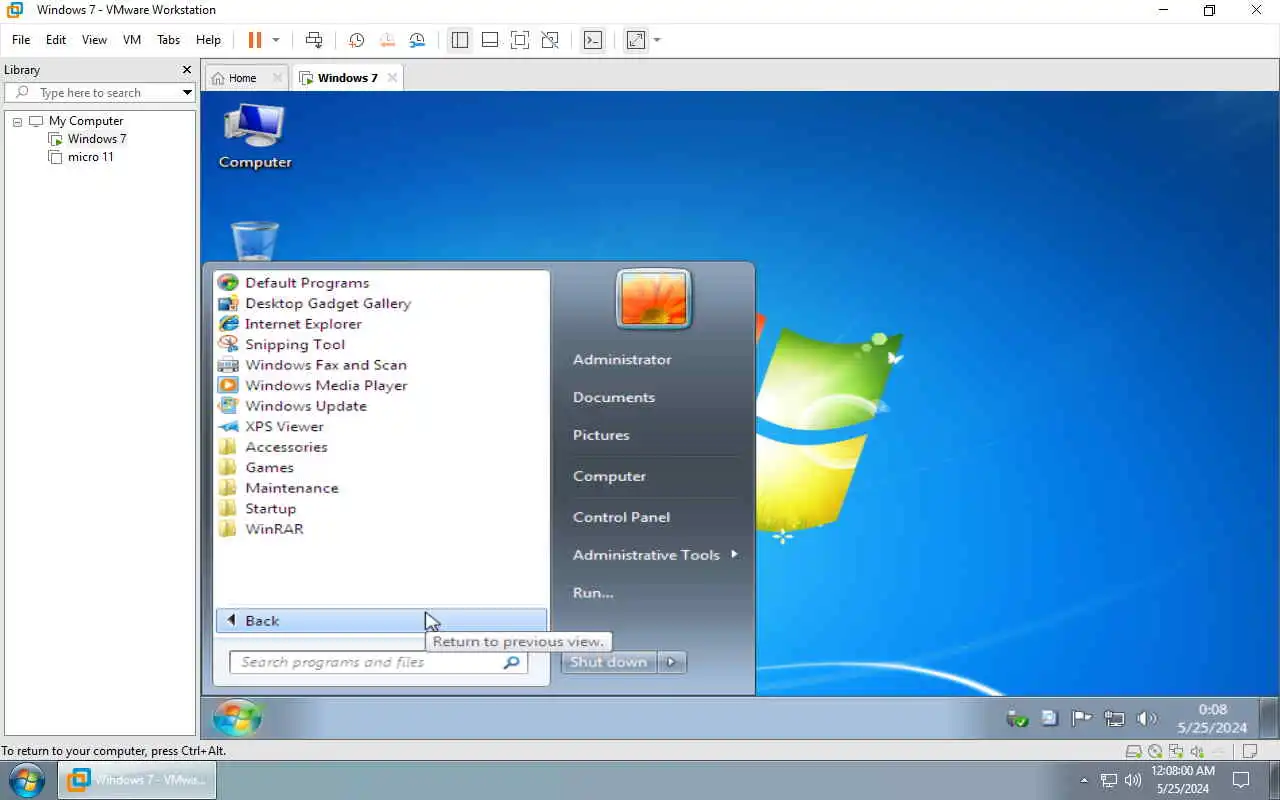
Task: Open the snapshot manager icon
Action: (x=417, y=40)
